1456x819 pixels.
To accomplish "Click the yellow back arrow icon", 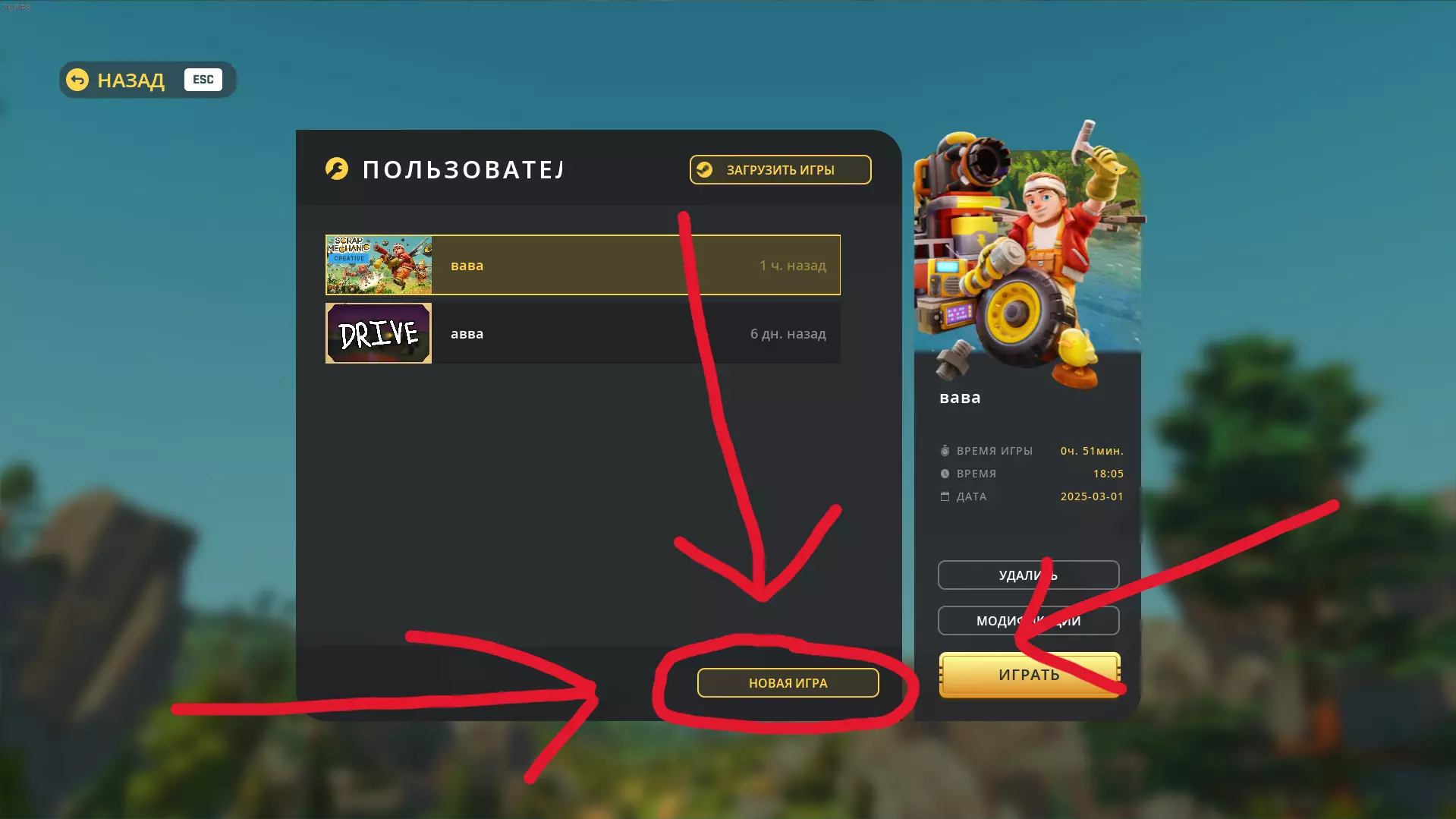I will (77, 80).
